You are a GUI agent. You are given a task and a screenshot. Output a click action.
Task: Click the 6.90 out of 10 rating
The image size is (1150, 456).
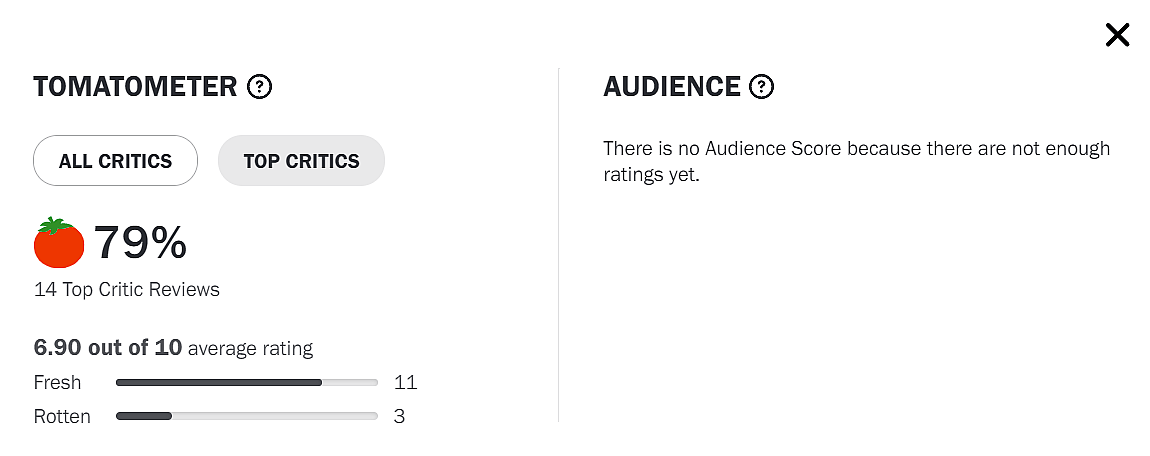pyautogui.click(x=108, y=348)
